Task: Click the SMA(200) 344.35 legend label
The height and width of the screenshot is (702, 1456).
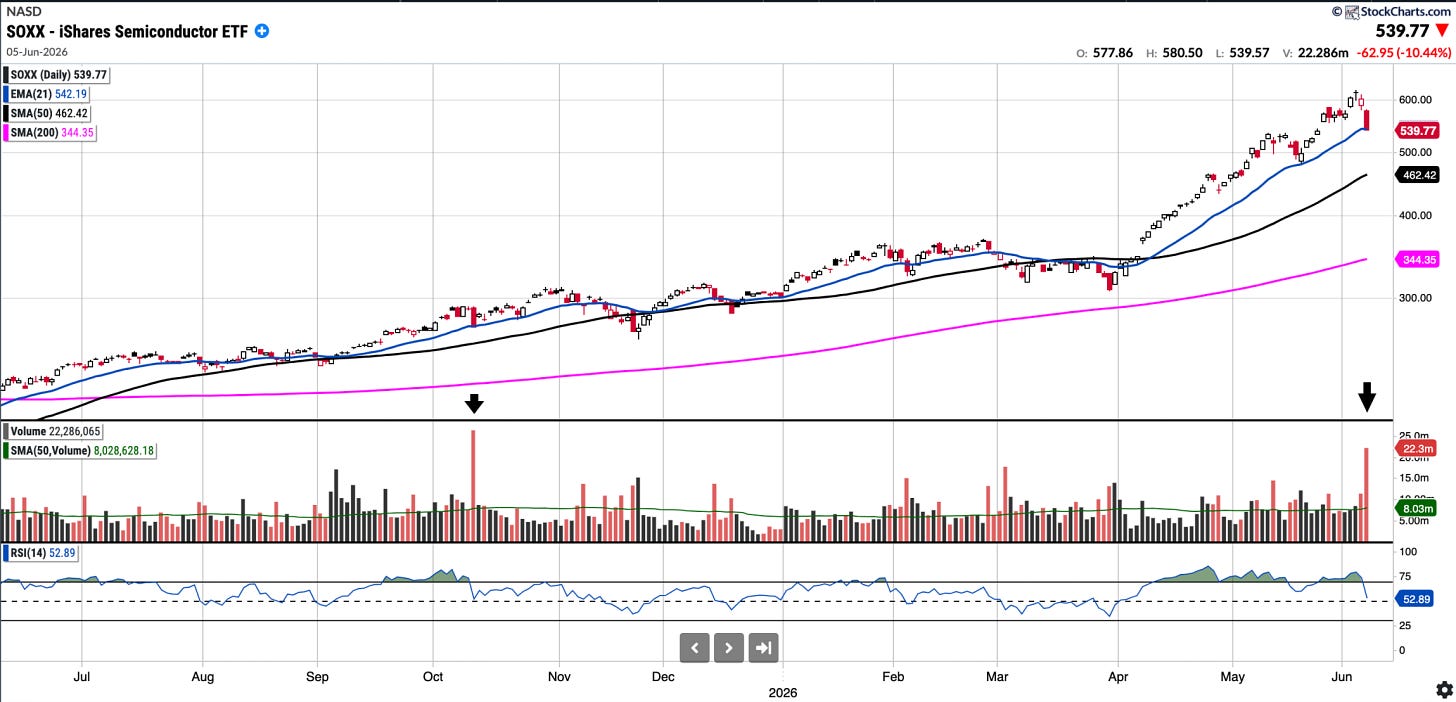Action: pyautogui.click(x=52, y=132)
